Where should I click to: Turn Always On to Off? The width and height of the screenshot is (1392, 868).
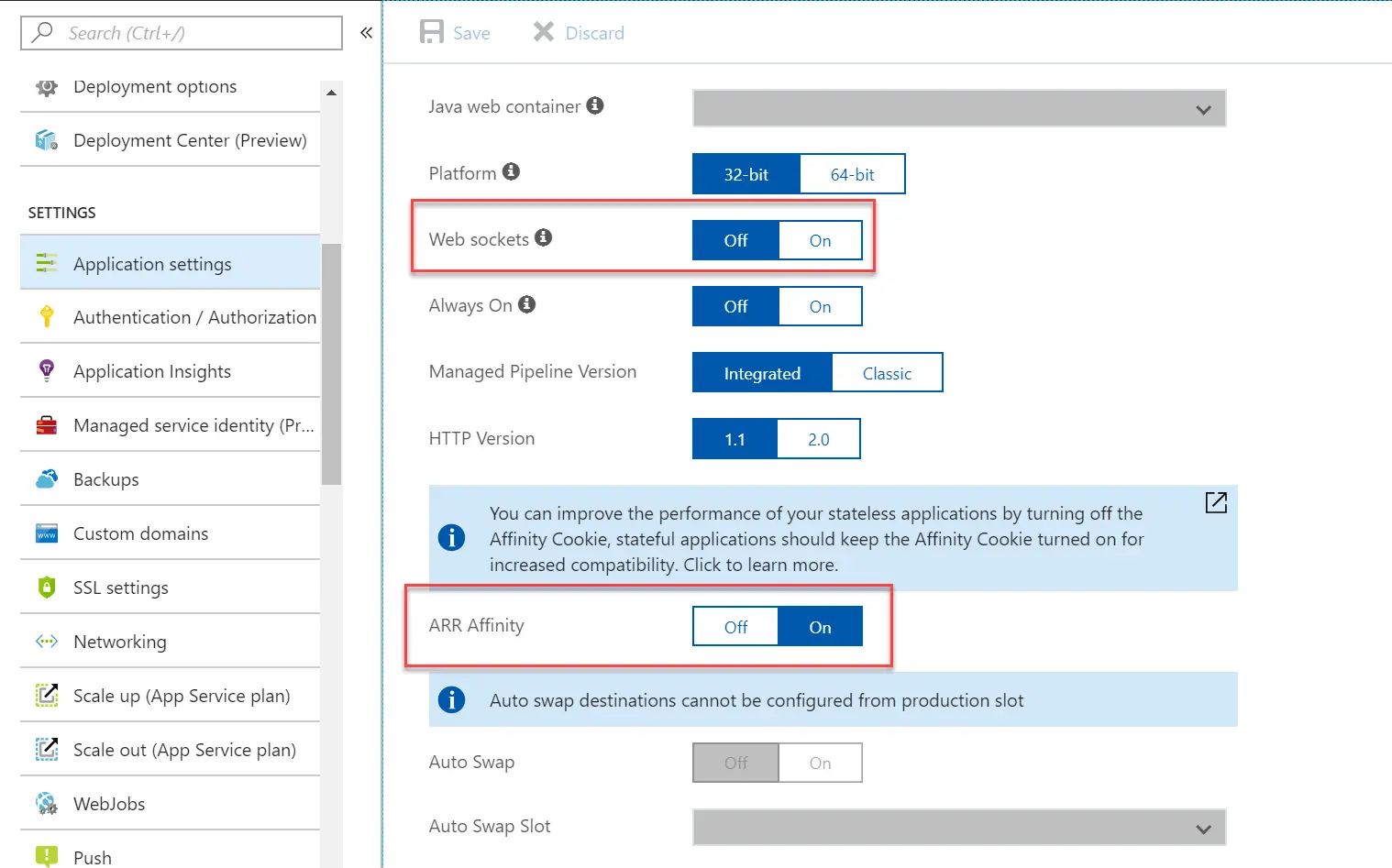click(x=735, y=306)
